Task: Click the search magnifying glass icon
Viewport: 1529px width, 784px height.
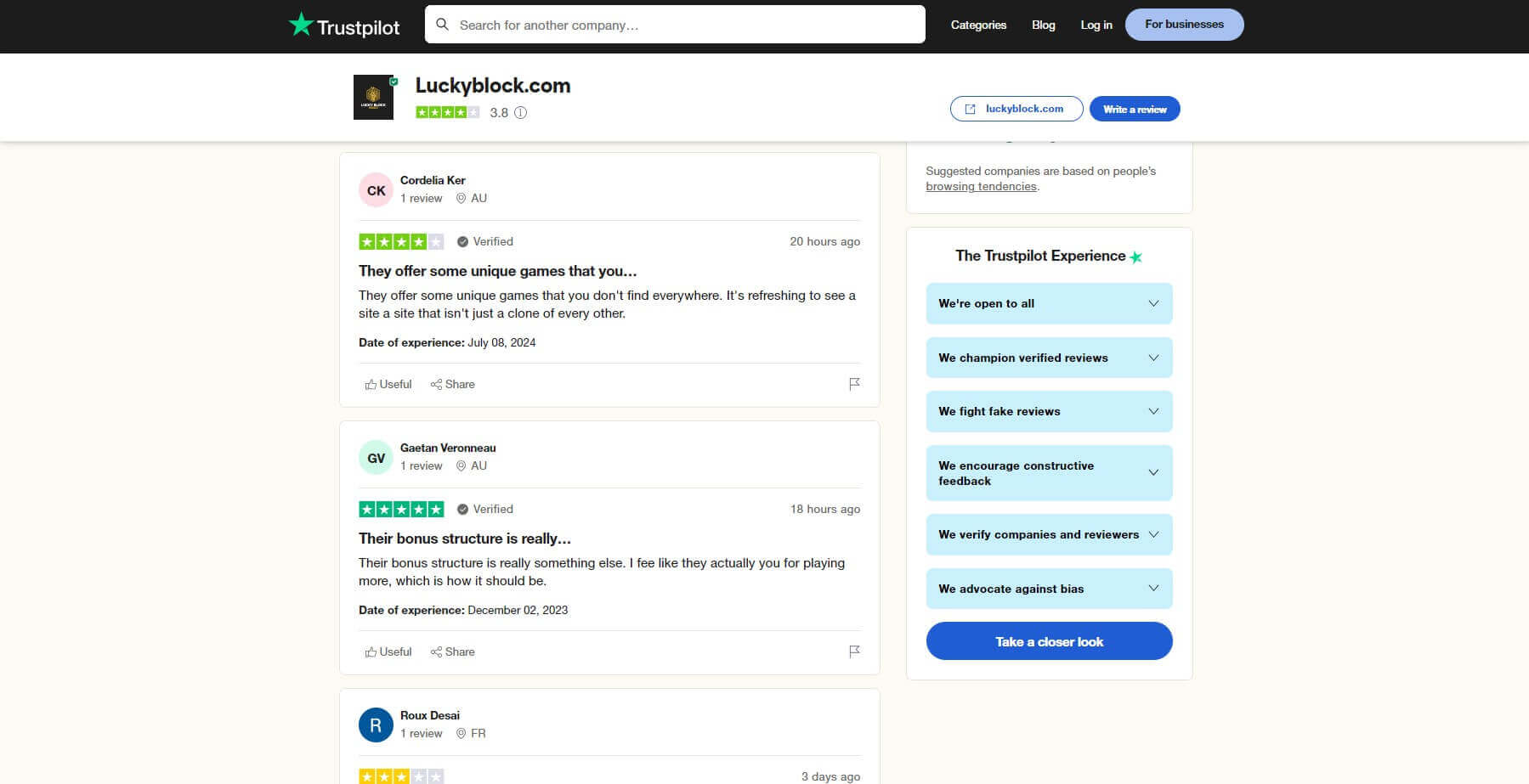Action: coord(443,24)
